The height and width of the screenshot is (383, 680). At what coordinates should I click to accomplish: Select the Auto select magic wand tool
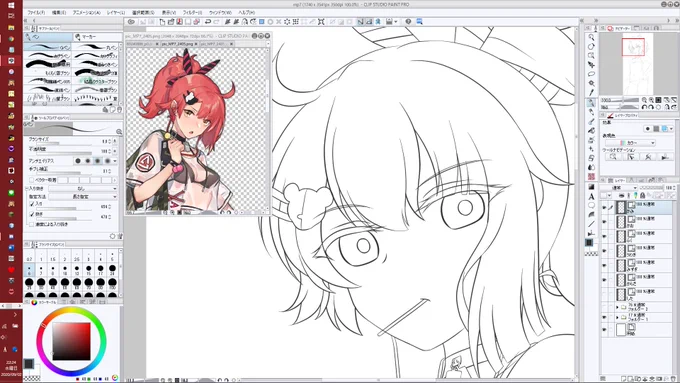(591, 83)
